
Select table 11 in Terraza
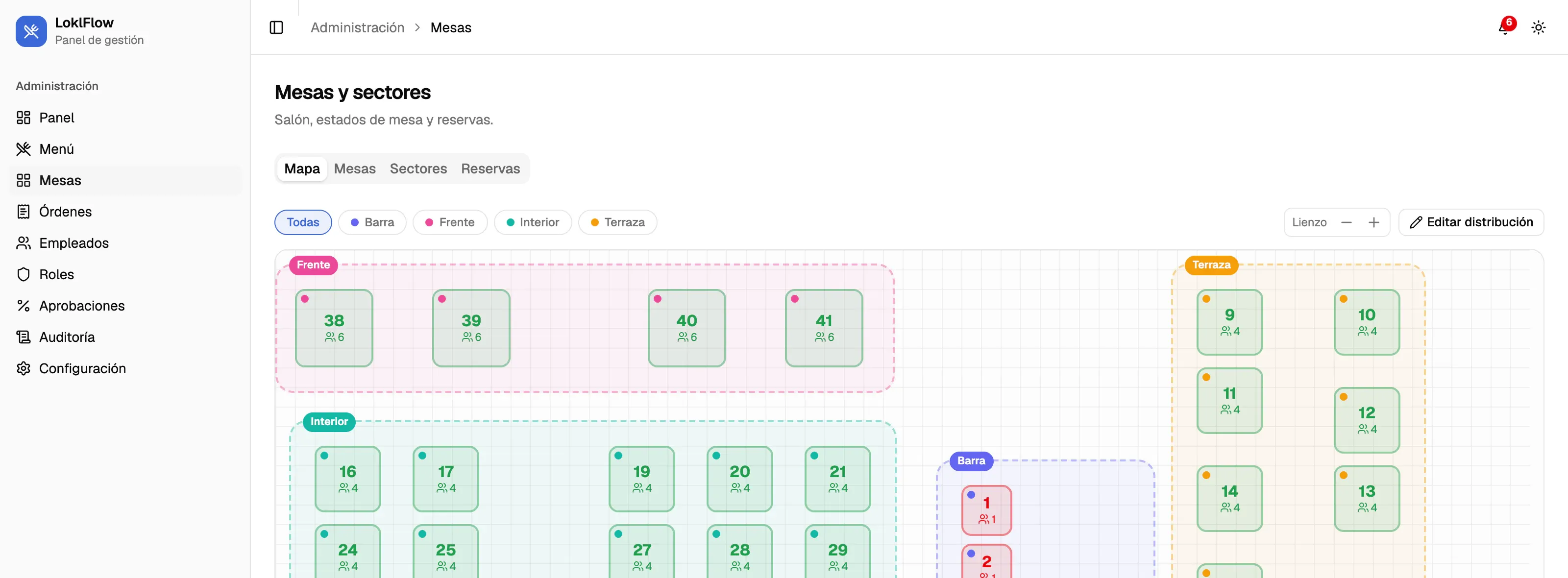pyautogui.click(x=1229, y=400)
